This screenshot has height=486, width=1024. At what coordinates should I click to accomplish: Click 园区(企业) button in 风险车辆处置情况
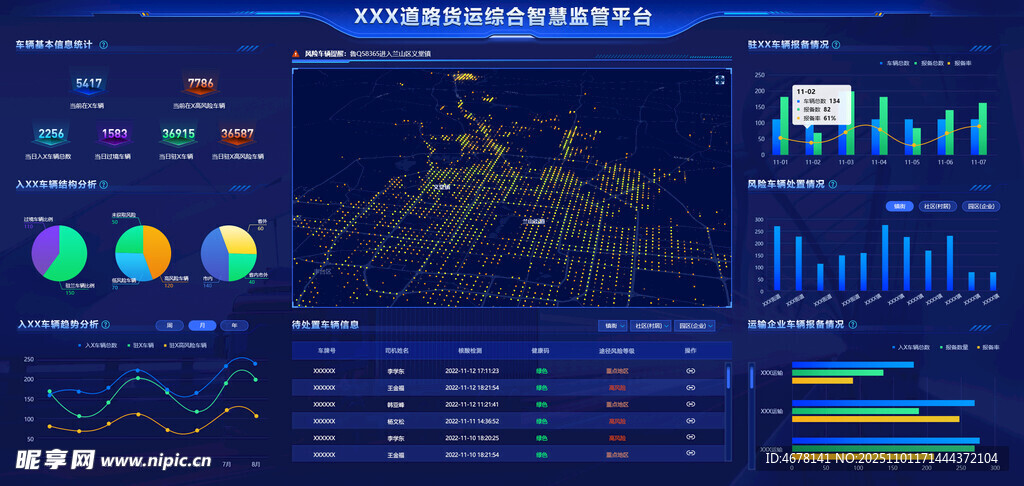980,207
